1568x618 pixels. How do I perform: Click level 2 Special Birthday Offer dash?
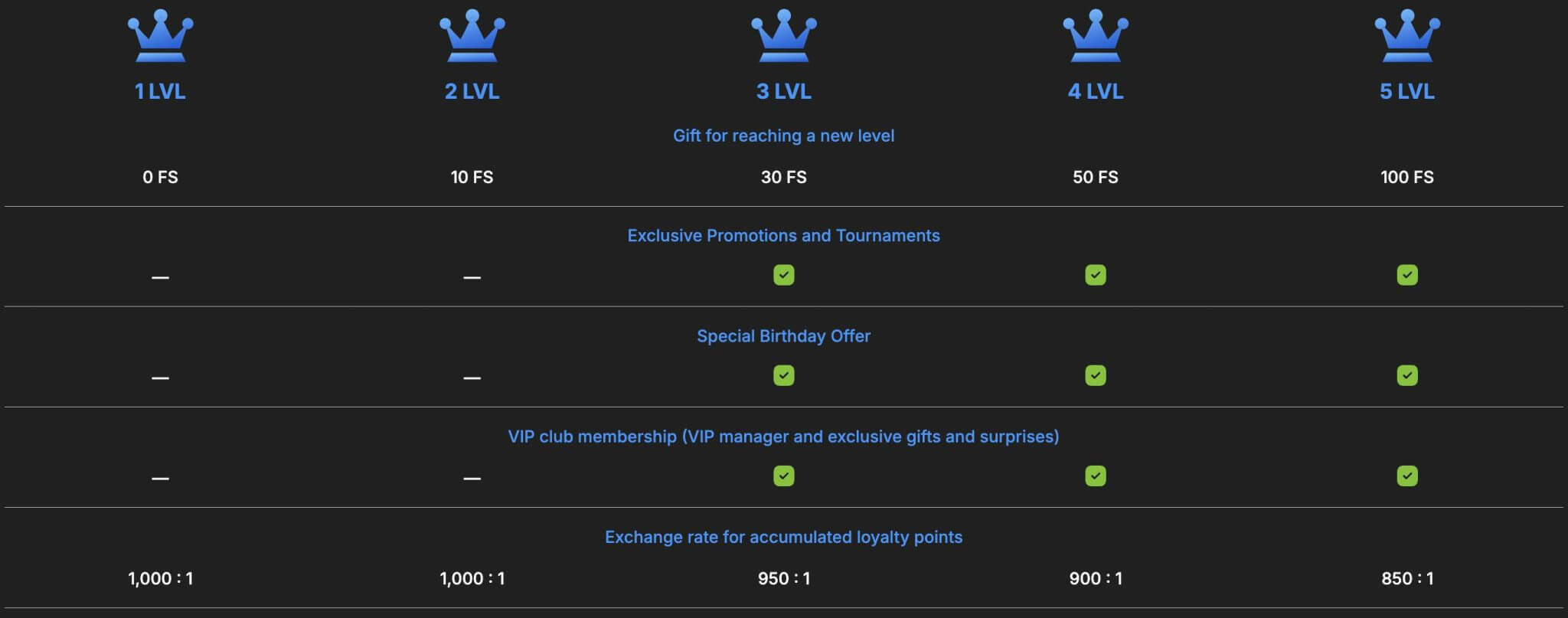(472, 378)
